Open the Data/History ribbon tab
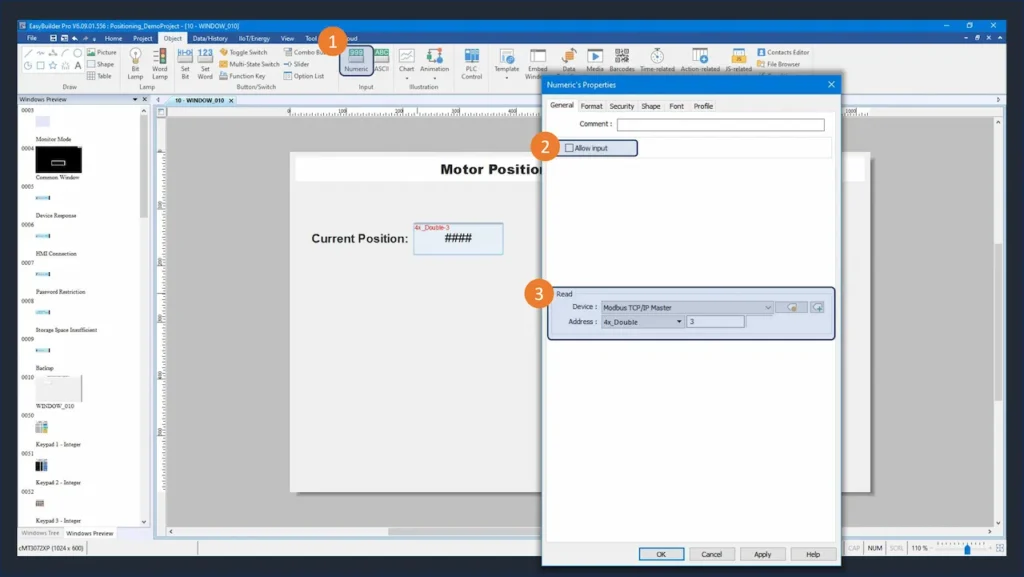This screenshot has height=577, width=1024. pos(210,38)
